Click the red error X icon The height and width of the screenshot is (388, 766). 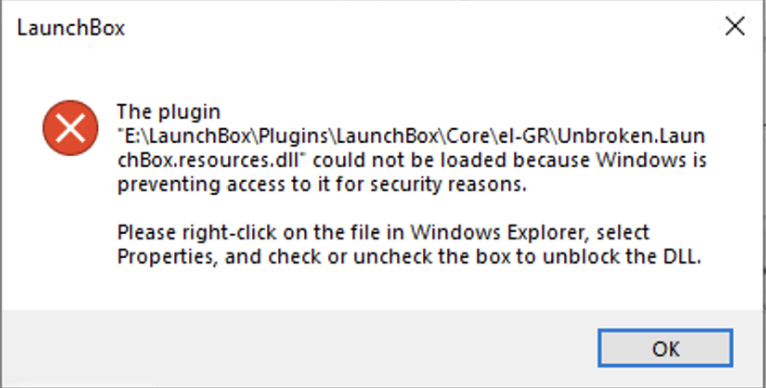[70, 128]
